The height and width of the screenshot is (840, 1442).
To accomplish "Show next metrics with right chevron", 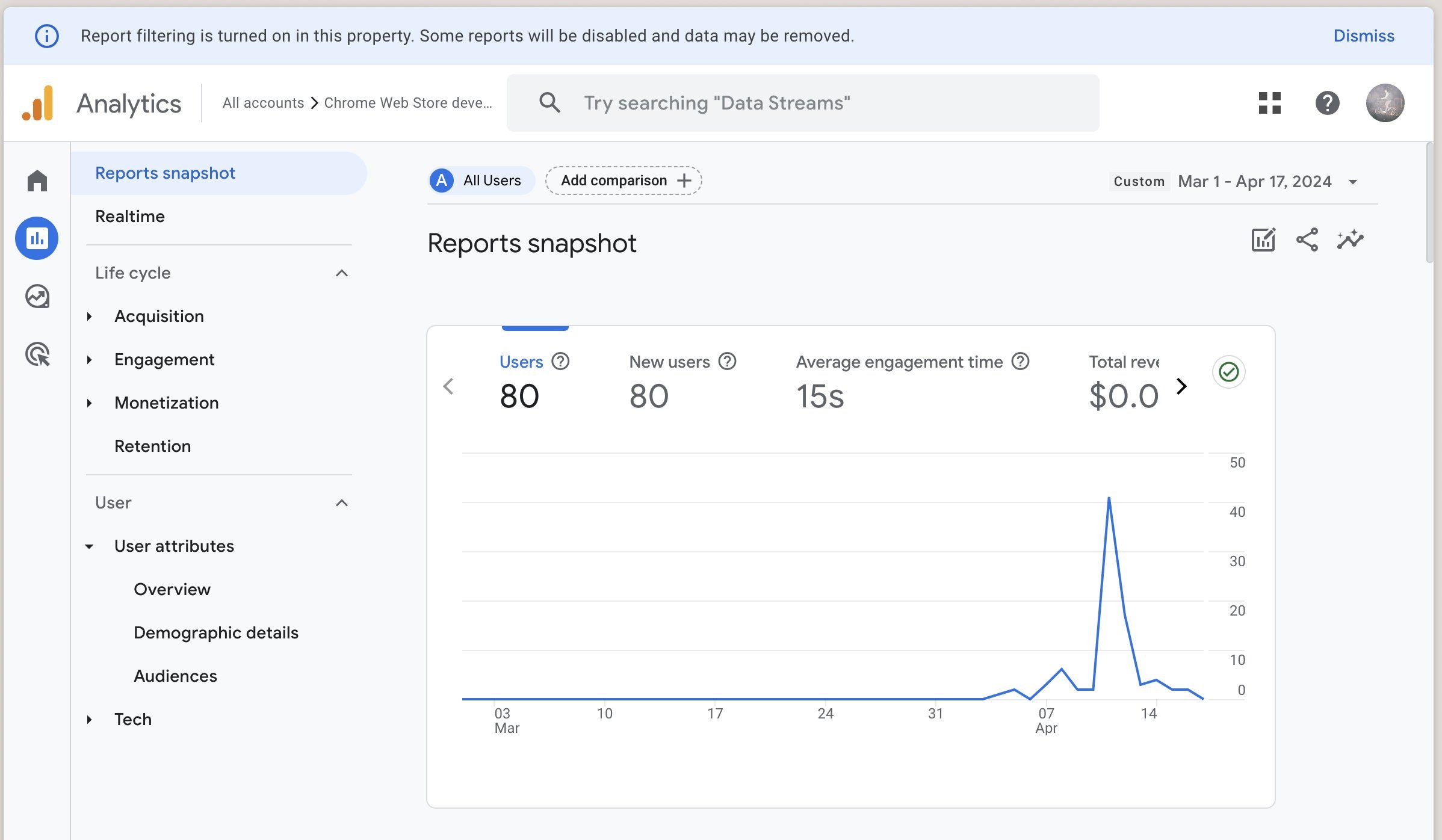I will [1181, 386].
